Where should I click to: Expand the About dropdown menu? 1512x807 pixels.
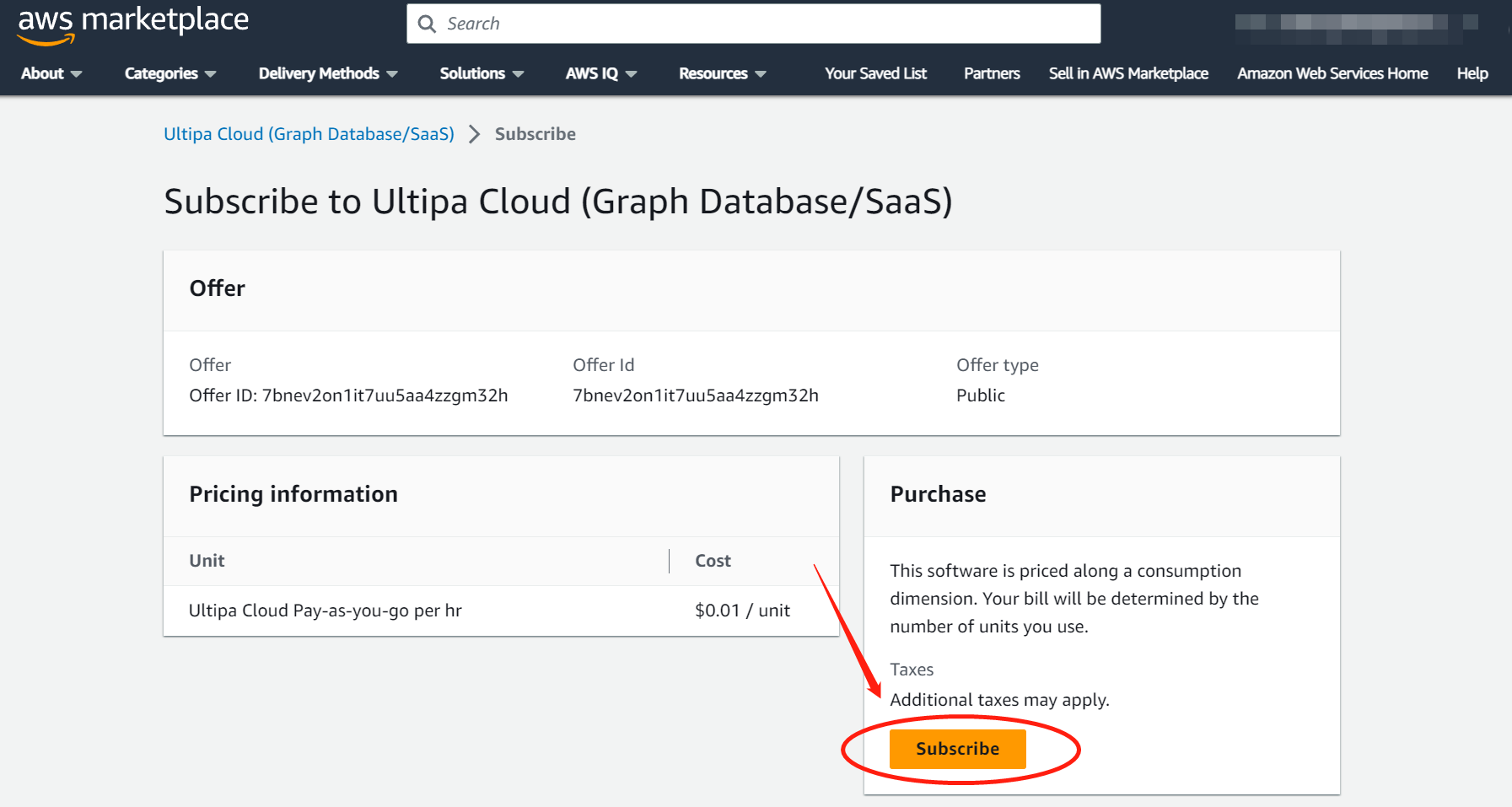pyautogui.click(x=51, y=73)
